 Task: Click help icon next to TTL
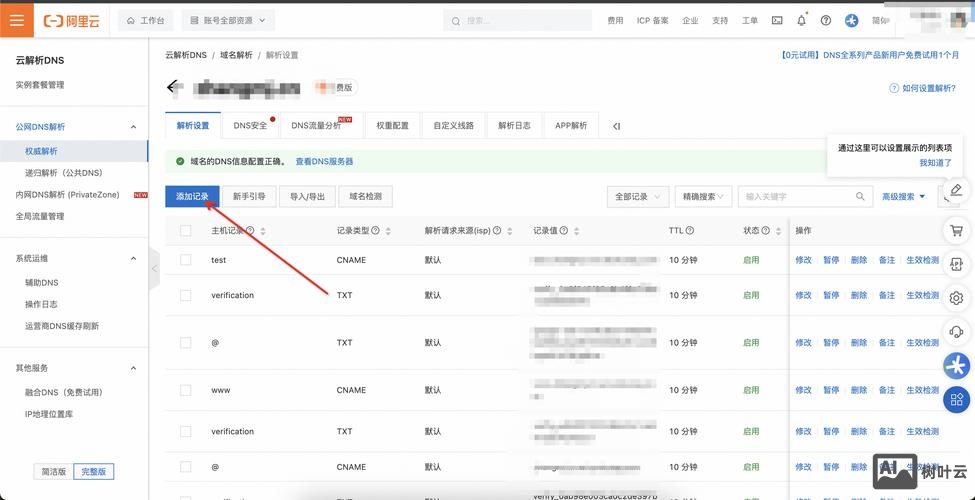coord(690,230)
